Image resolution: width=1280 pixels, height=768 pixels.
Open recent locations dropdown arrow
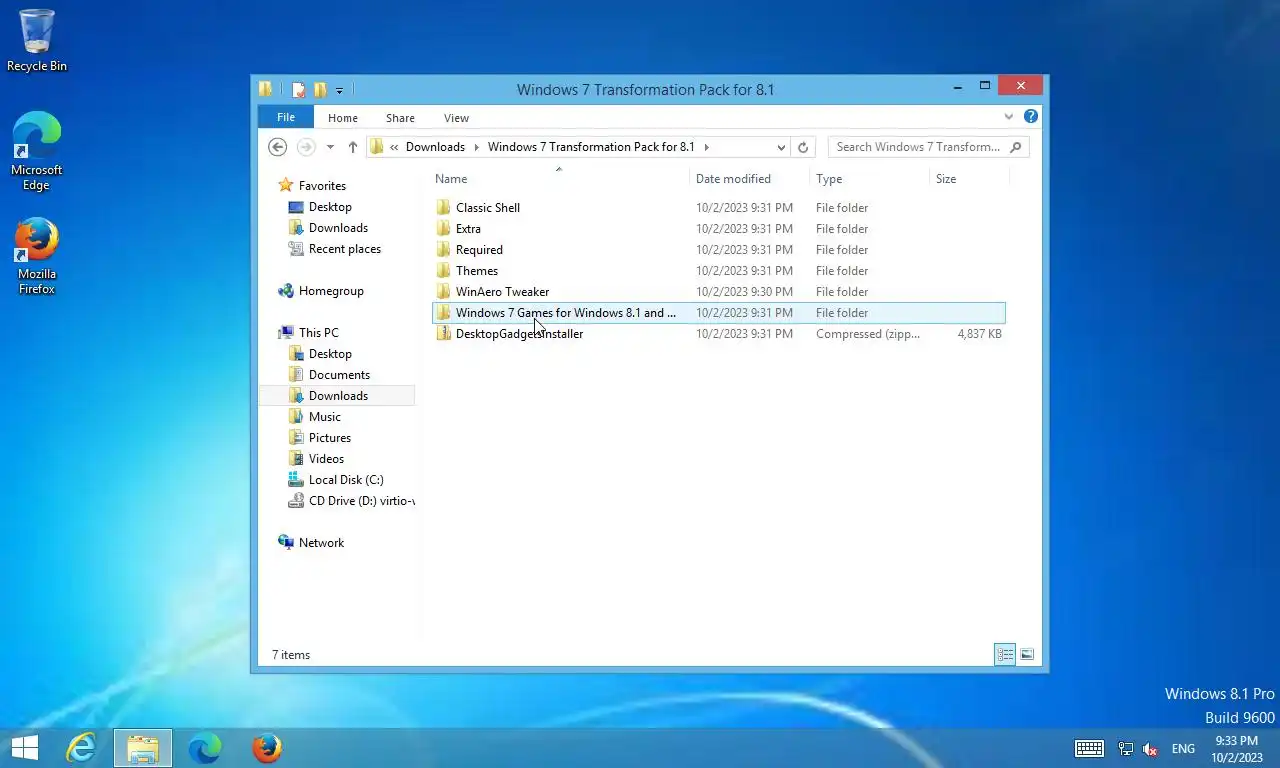[330, 147]
